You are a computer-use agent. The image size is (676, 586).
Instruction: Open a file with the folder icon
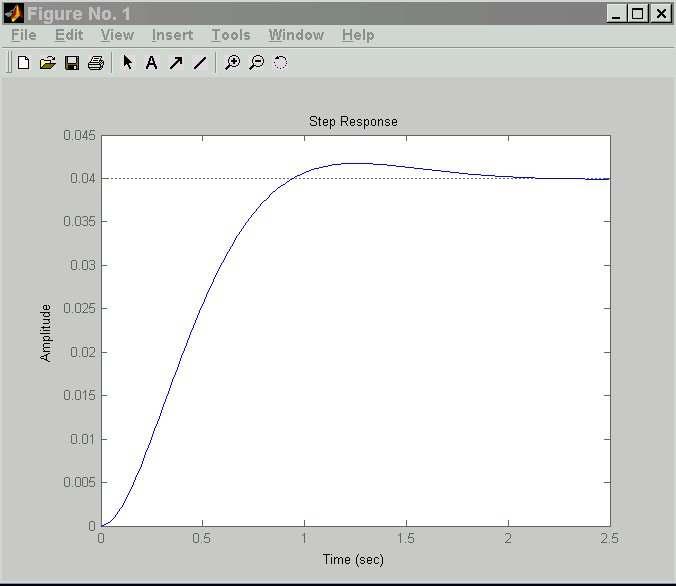point(48,63)
